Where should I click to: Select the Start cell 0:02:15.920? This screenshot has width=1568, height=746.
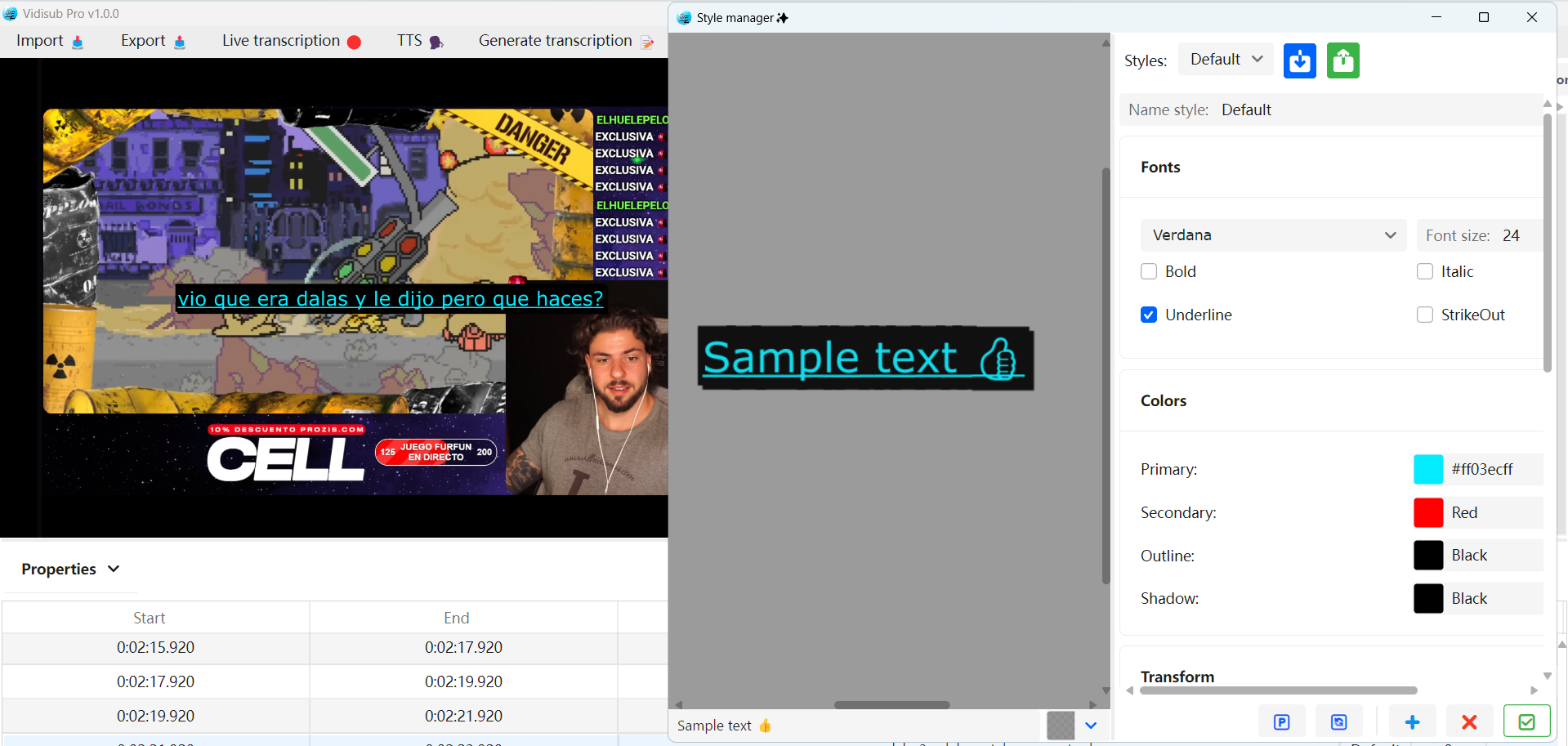(155, 648)
